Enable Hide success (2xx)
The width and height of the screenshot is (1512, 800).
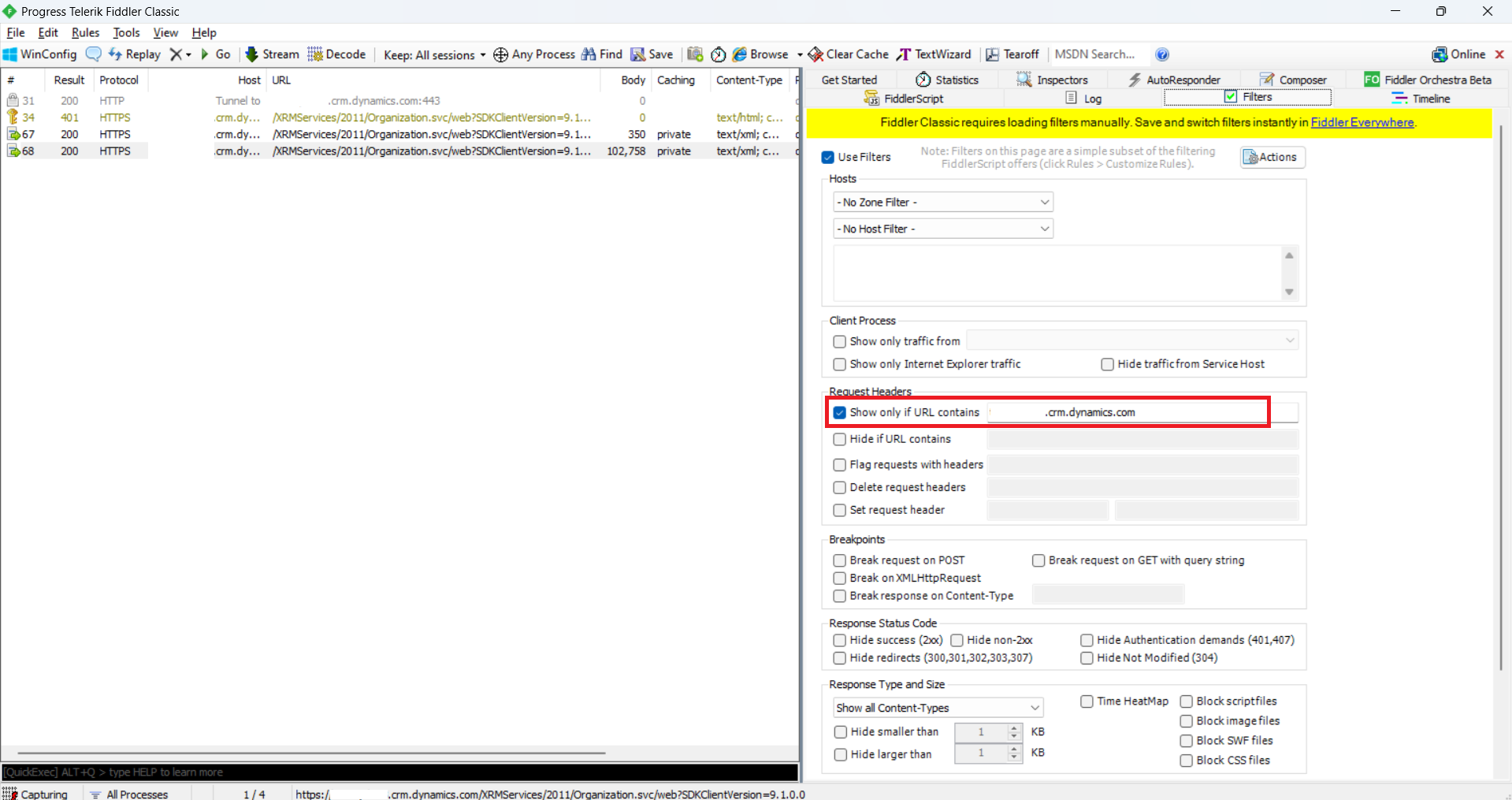tap(839, 640)
